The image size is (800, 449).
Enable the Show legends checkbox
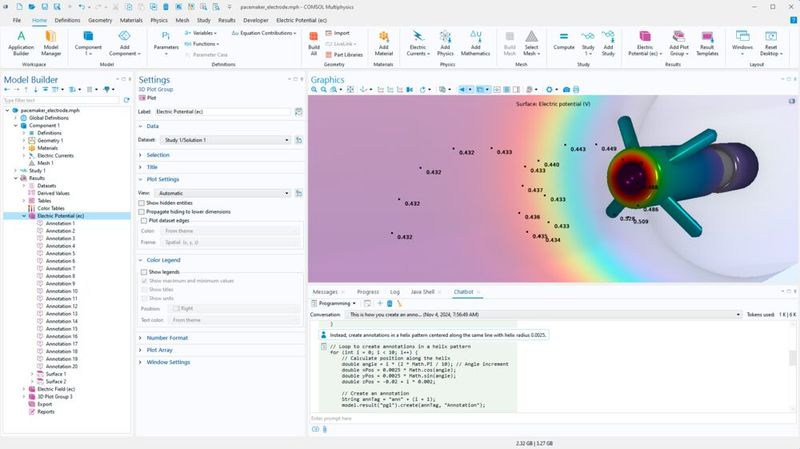144,272
